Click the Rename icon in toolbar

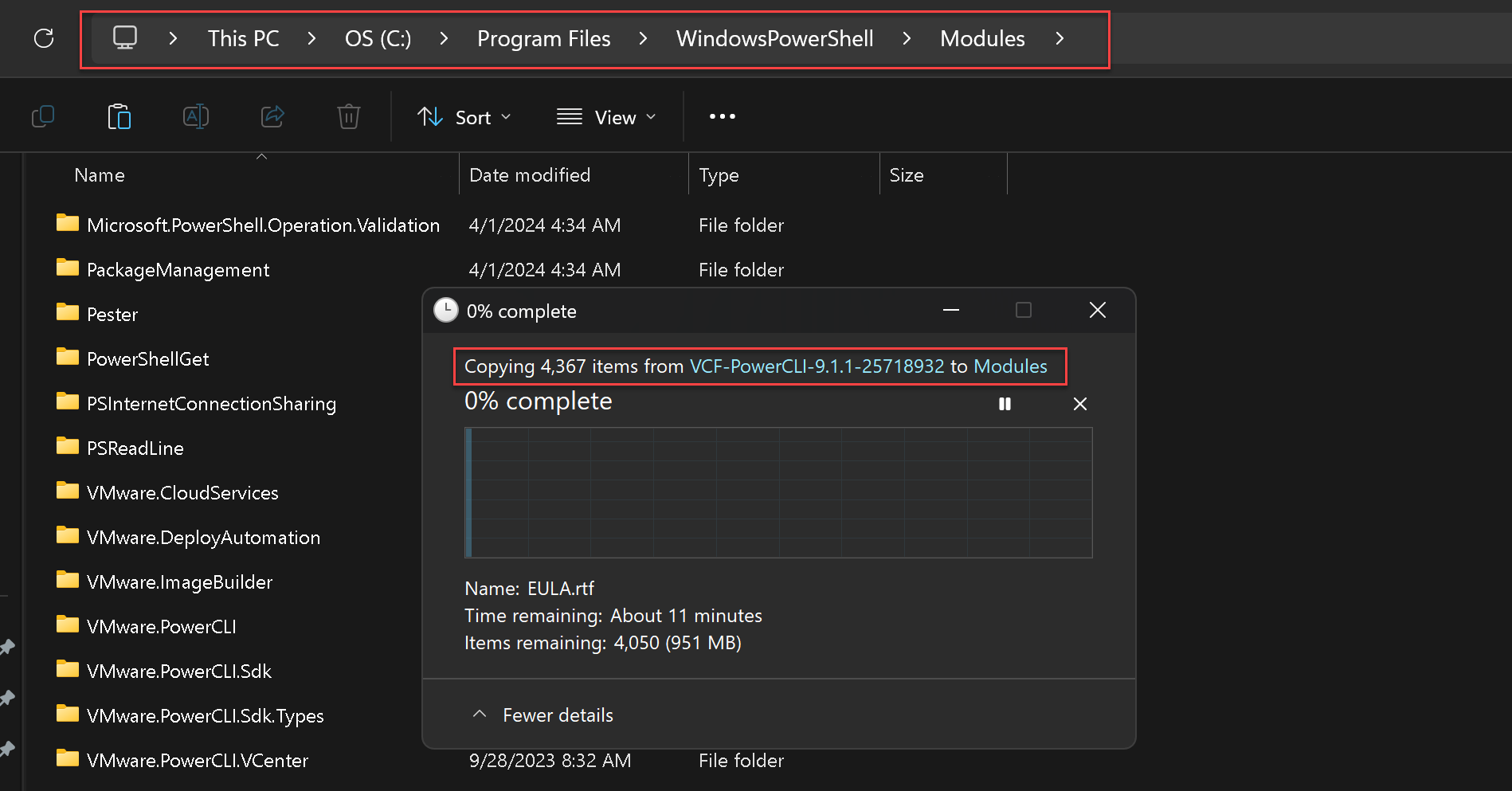pyautogui.click(x=196, y=117)
